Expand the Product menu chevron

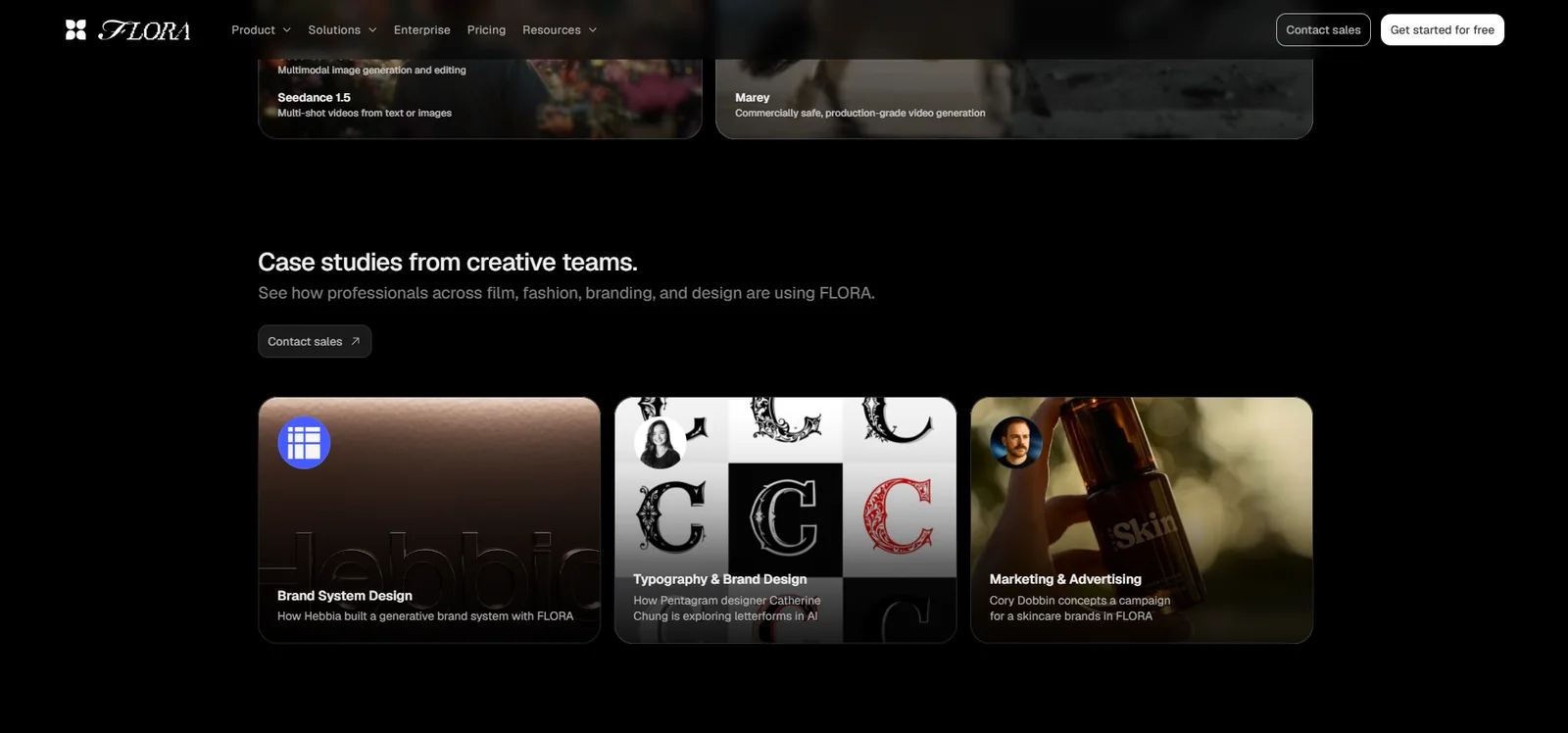pos(287,30)
